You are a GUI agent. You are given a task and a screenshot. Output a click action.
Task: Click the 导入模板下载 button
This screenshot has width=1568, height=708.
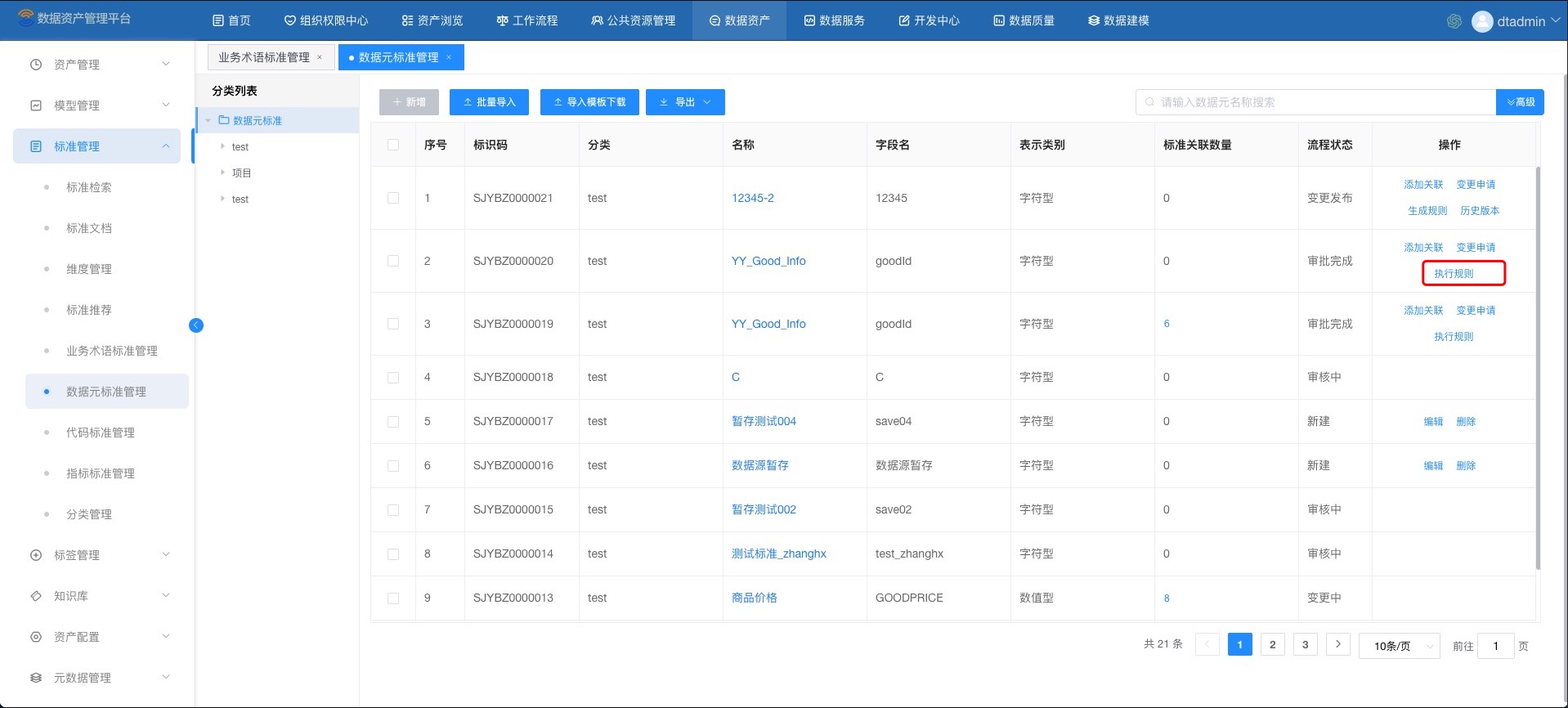pos(589,102)
